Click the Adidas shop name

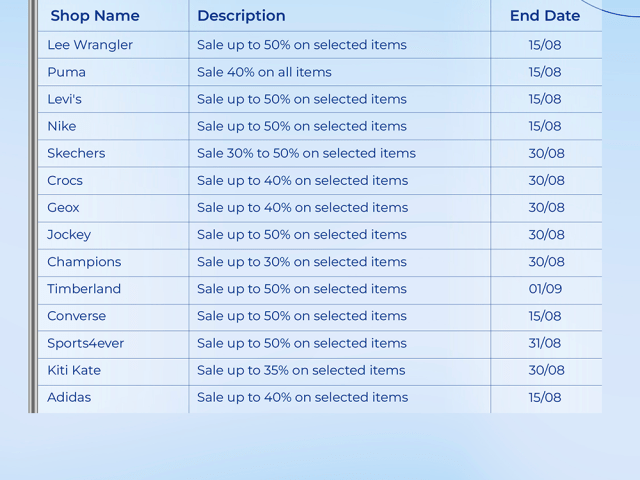pos(69,397)
